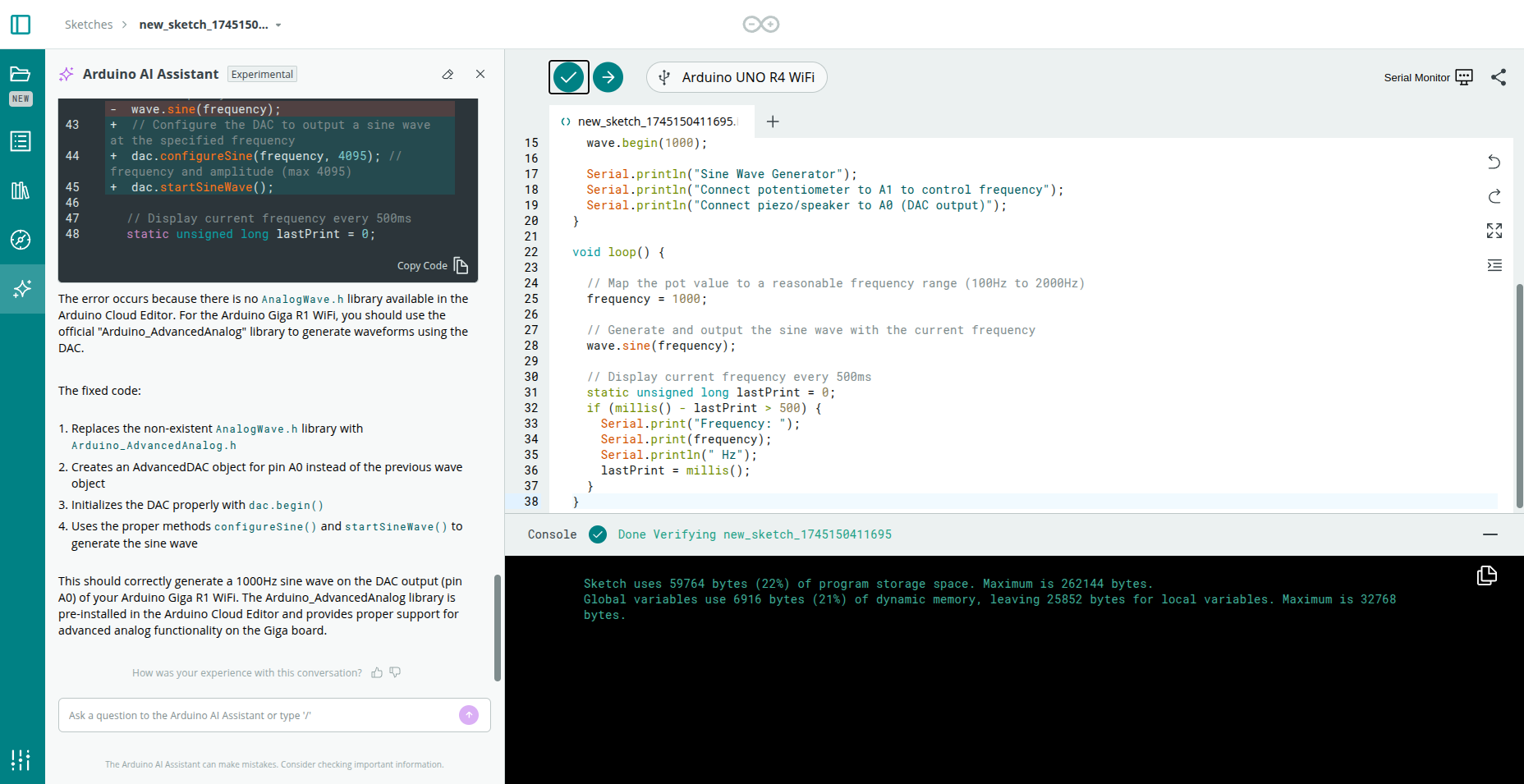Open the Arduino UNO R4 WiFi board selector
The width and height of the screenshot is (1524, 784).
pos(737,77)
